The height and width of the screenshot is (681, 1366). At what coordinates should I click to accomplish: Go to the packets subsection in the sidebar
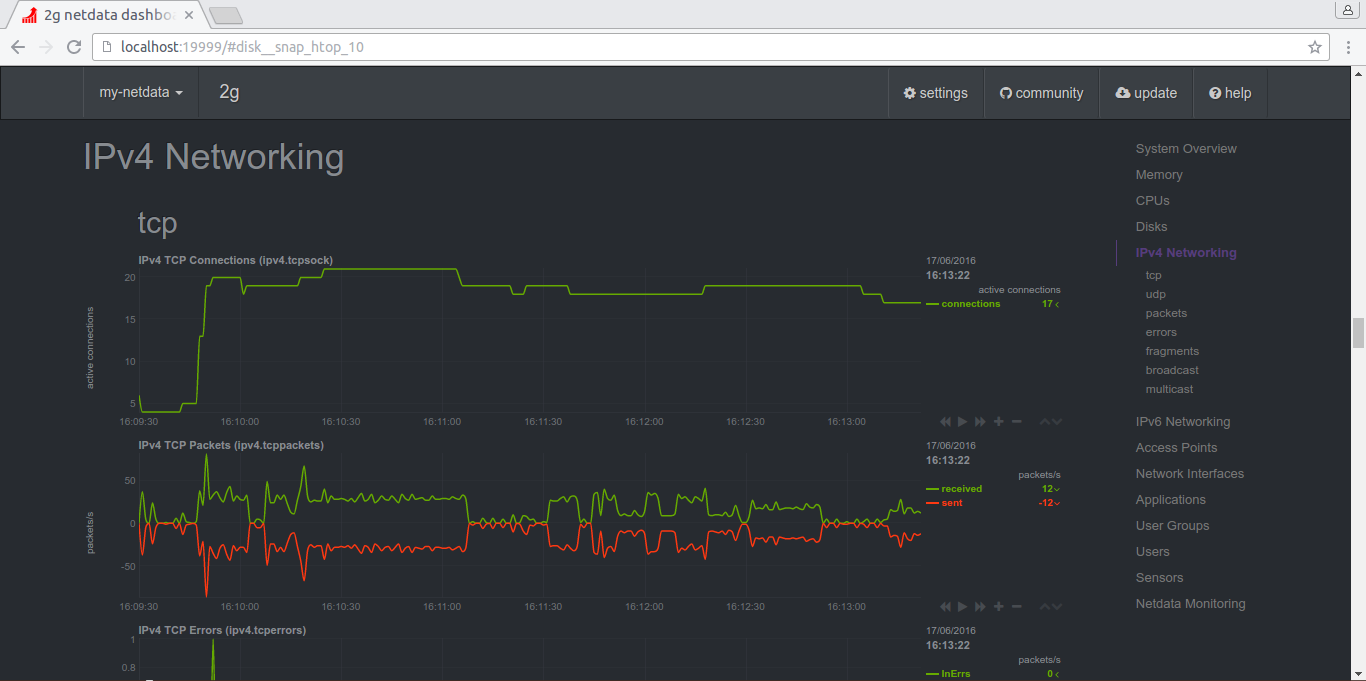(1166, 313)
